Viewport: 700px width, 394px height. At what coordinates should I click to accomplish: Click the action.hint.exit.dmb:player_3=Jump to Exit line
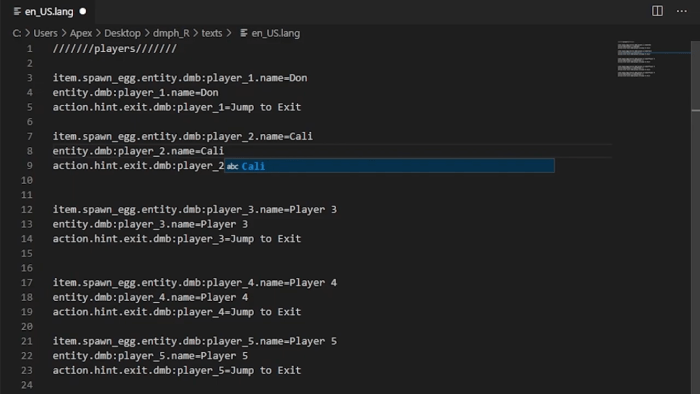(177, 239)
